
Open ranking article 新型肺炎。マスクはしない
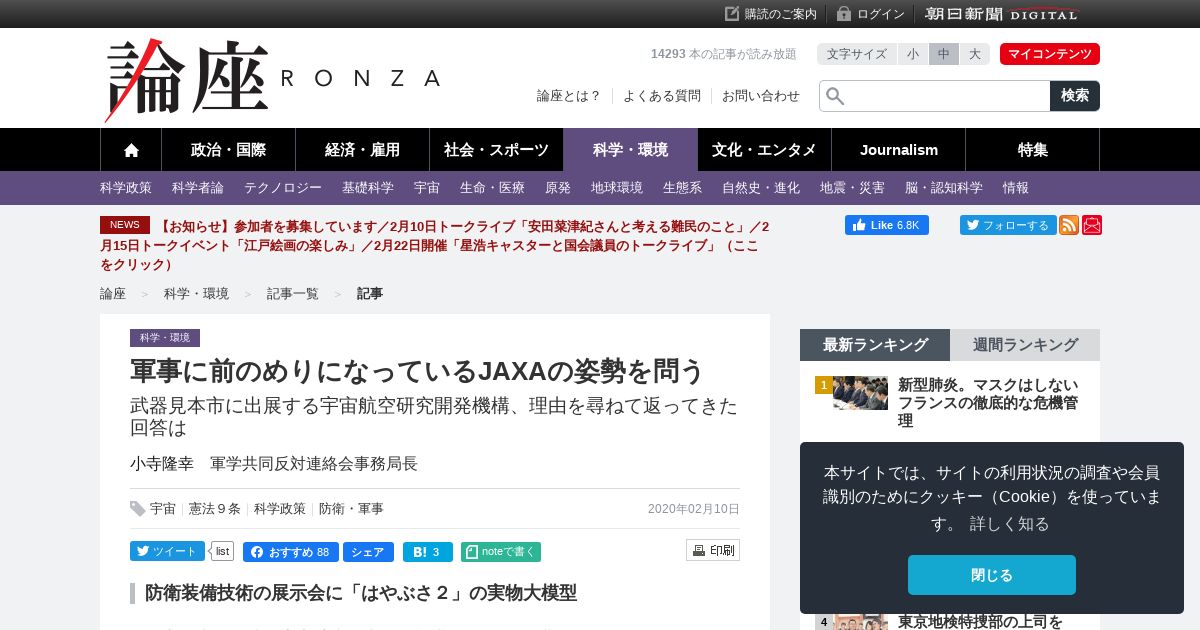click(x=988, y=403)
